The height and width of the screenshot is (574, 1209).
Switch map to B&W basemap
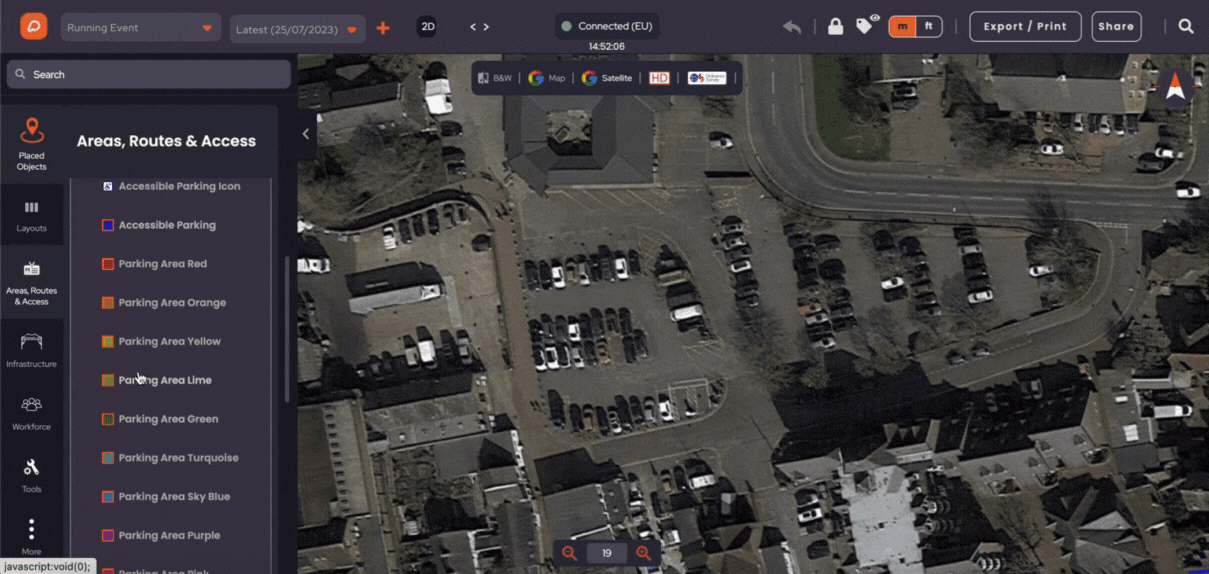pyautogui.click(x=495, y=78)
